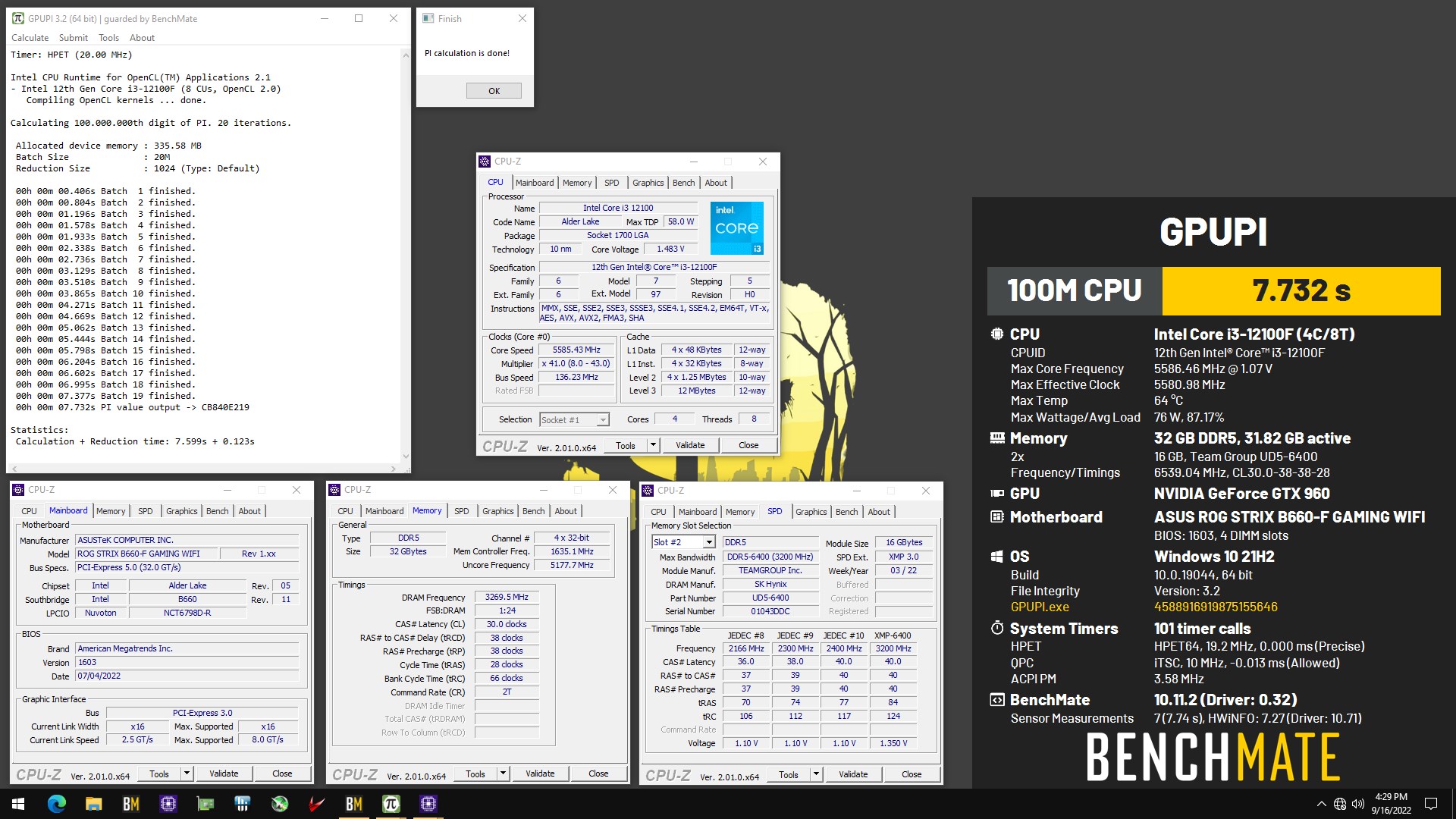Click the title icon of the CPU-Z Memory window

(x=334, y=490)
